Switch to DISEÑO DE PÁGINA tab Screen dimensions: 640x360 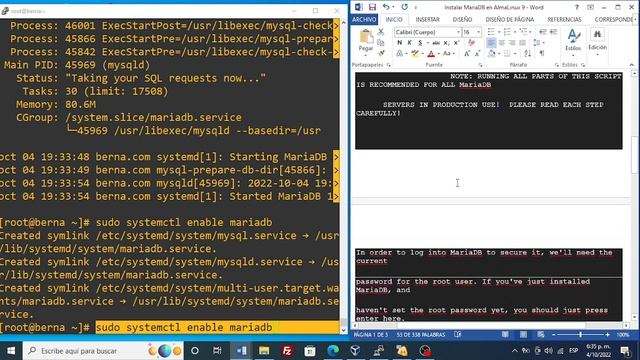click(x=509, y=19)
